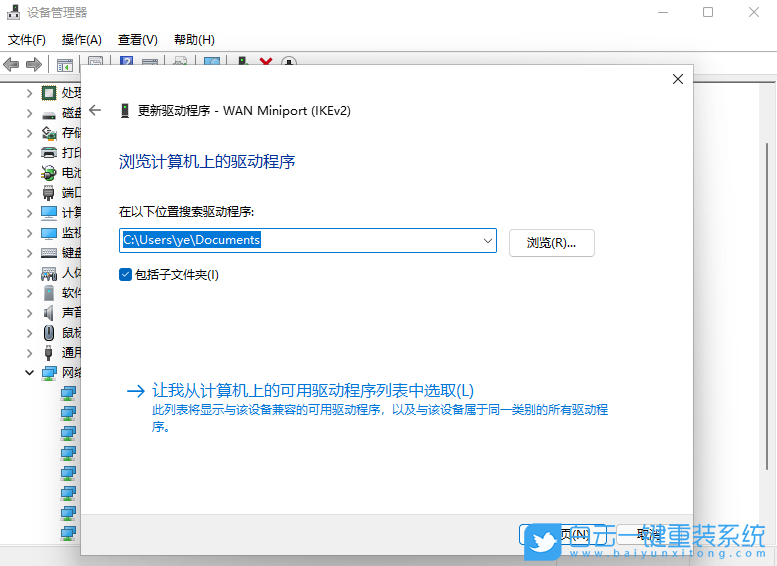Screen dimensions: 777x566
Task: Click the scan for hardware changes monitor icon
Action: point(212,62)
